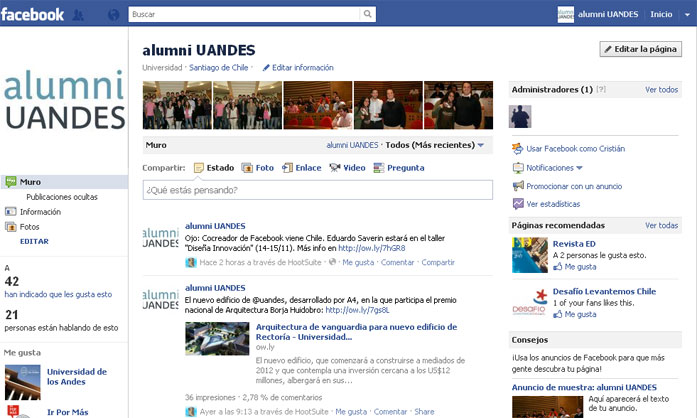Screen dimensions: 697x418
Task: Click Ver todos next to Administradores
Action: [x=661, y=89]
